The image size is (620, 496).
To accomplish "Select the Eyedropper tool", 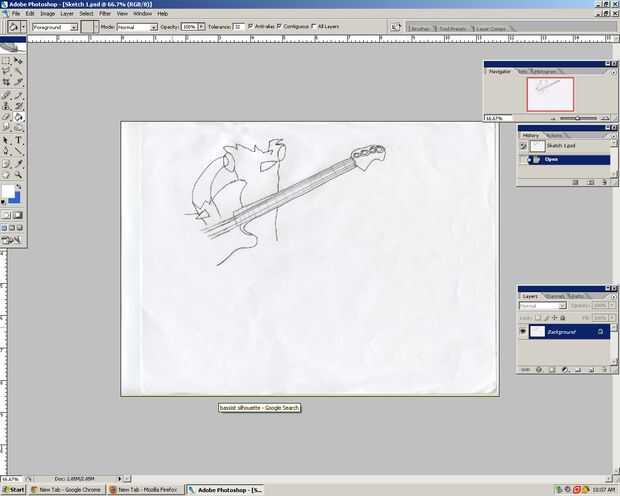I will click(x=18, y=164).
